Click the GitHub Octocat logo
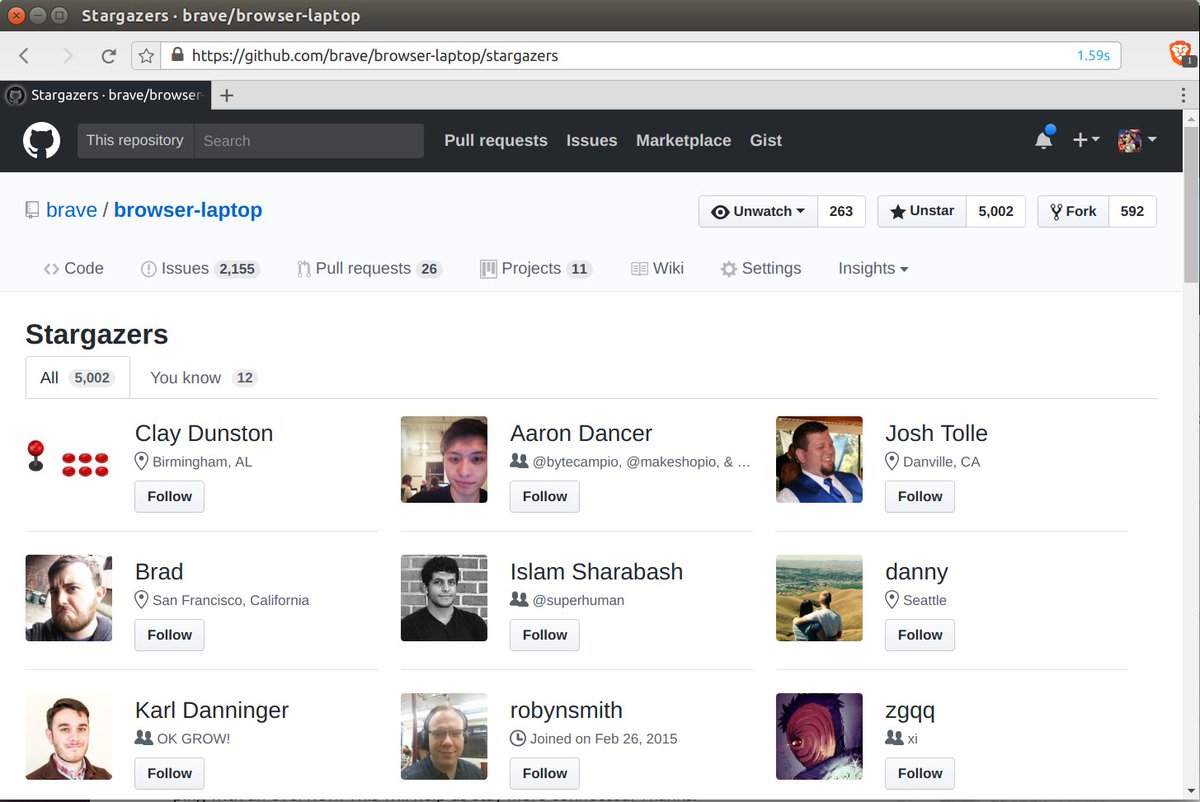Screen dimensions: 1200x802 tap(42, 140)
